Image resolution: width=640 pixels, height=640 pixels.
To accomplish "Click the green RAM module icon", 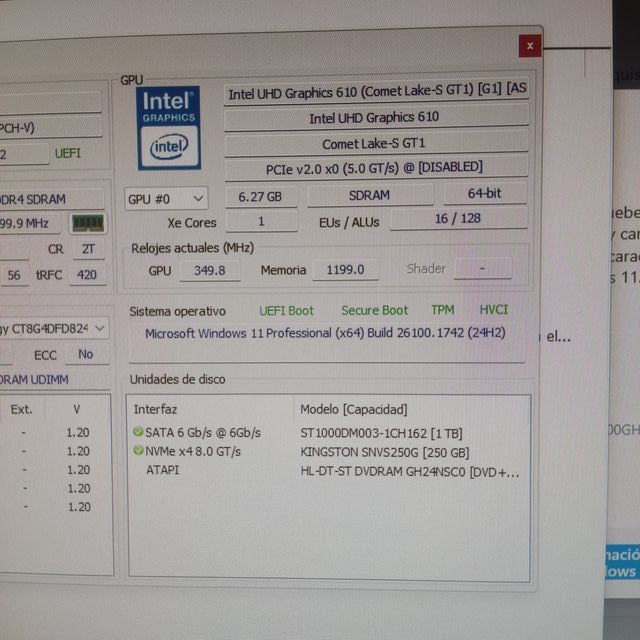I will pyautogui.click(x=88, y=223).
